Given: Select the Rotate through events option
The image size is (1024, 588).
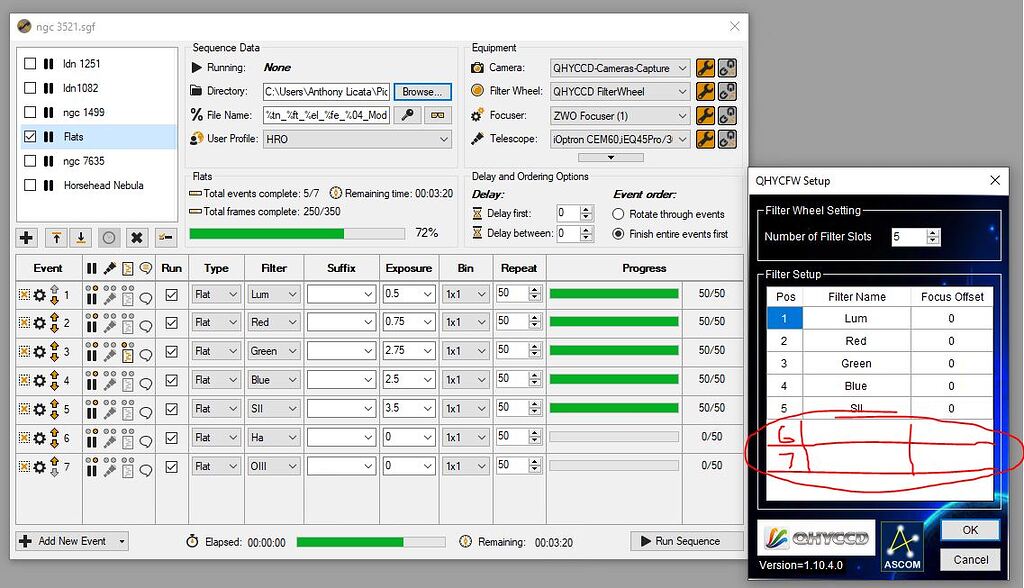Looking at the screenshot, I should 618,214.
